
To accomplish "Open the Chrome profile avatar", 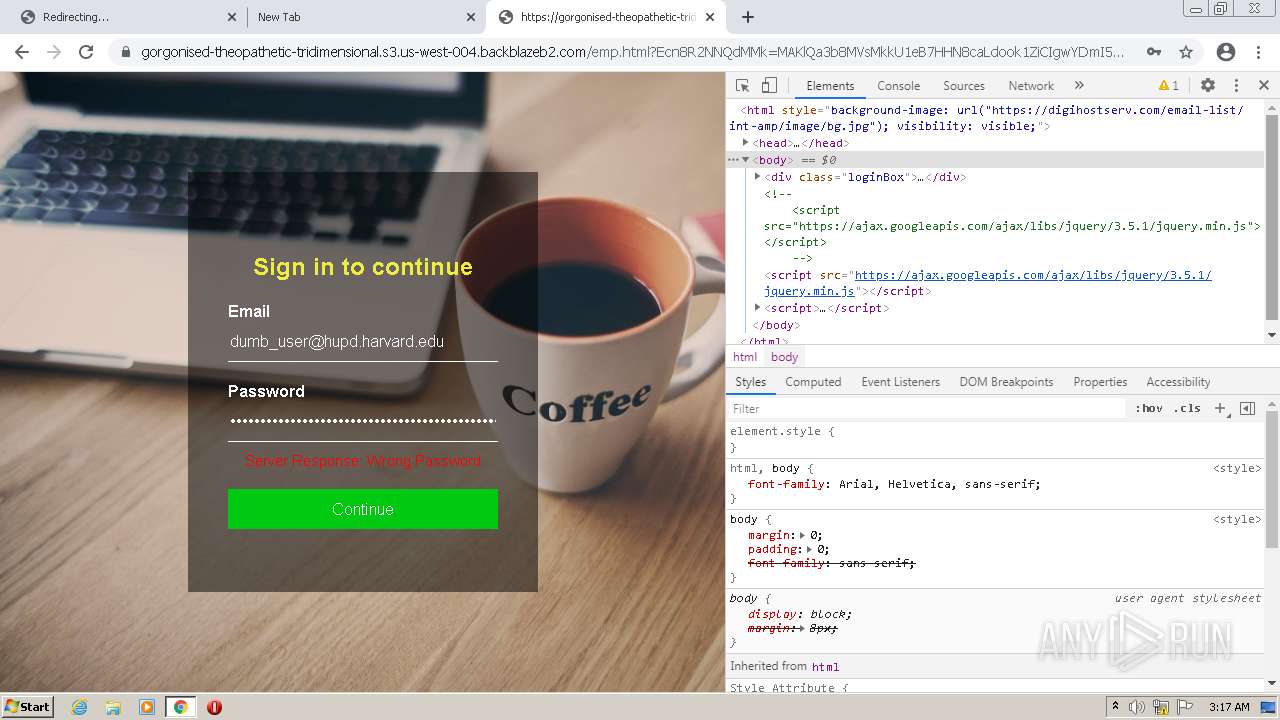I will (x=1226, y=52).
